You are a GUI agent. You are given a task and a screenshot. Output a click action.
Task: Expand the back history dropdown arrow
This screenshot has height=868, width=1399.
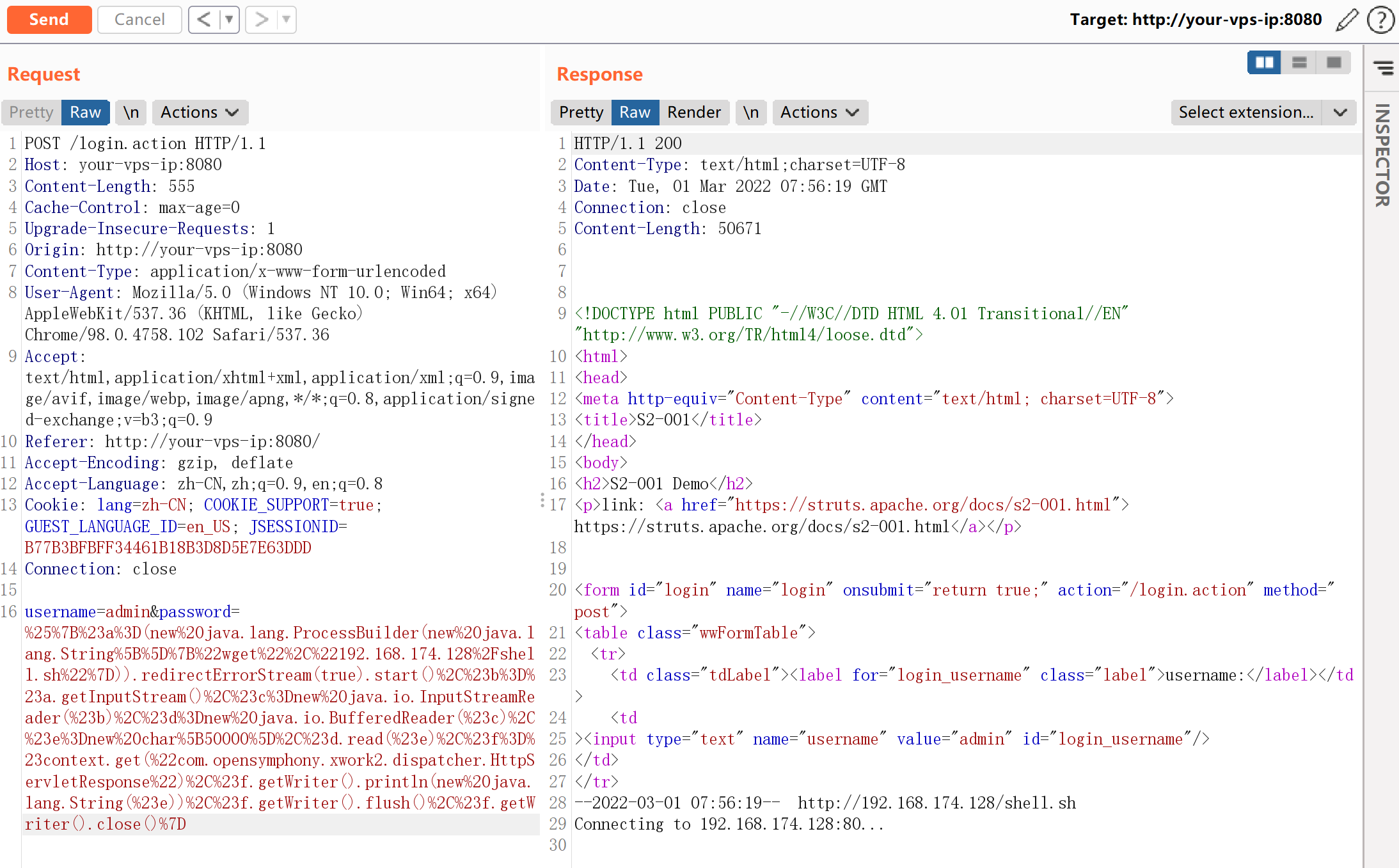pos(228,19)
